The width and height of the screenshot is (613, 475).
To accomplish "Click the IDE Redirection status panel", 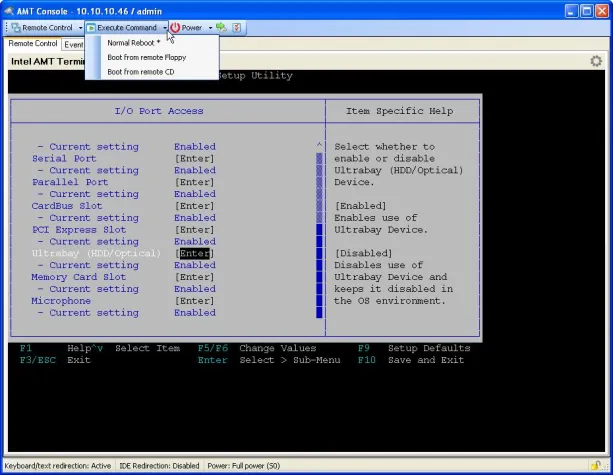I will 159,465.
